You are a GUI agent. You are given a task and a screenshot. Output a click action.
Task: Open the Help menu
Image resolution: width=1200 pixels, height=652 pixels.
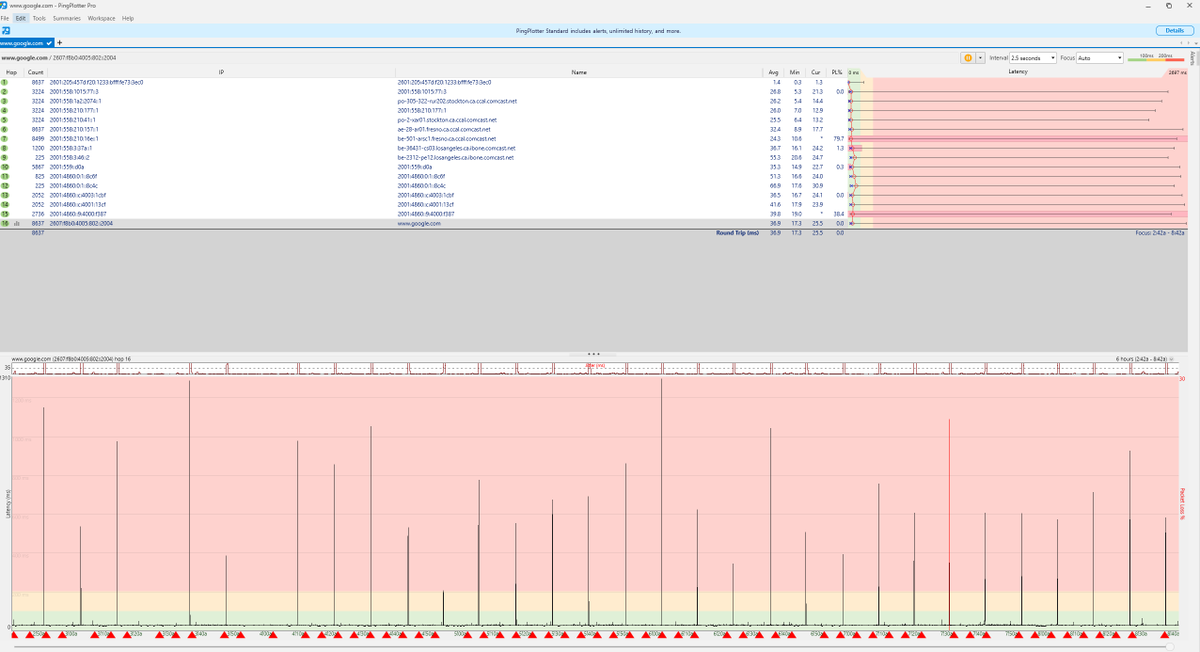pyautogui.click(x=128, y=18)
